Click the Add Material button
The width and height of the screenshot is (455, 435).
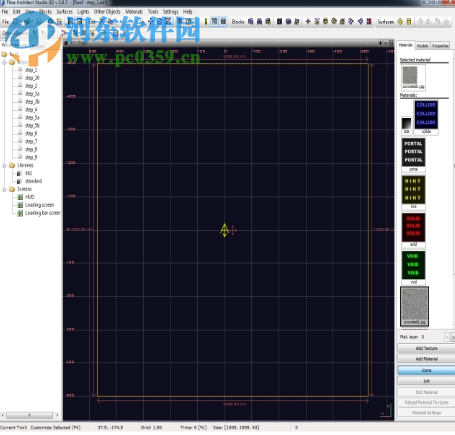(426, 359)
